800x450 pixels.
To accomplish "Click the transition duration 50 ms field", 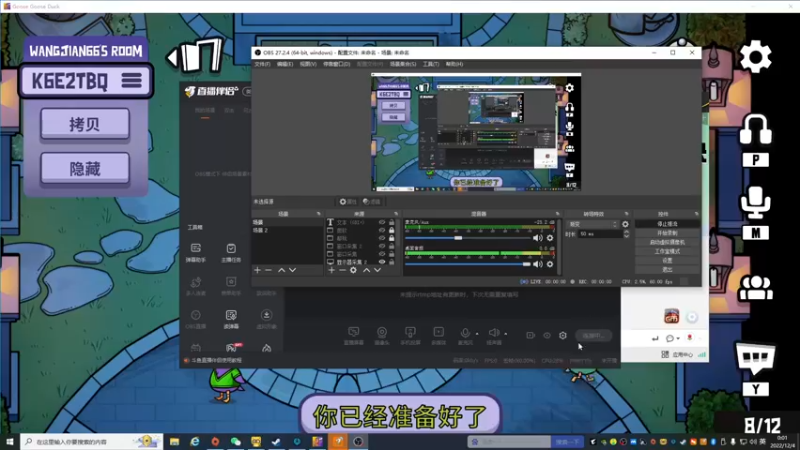I will coord(600,234).
